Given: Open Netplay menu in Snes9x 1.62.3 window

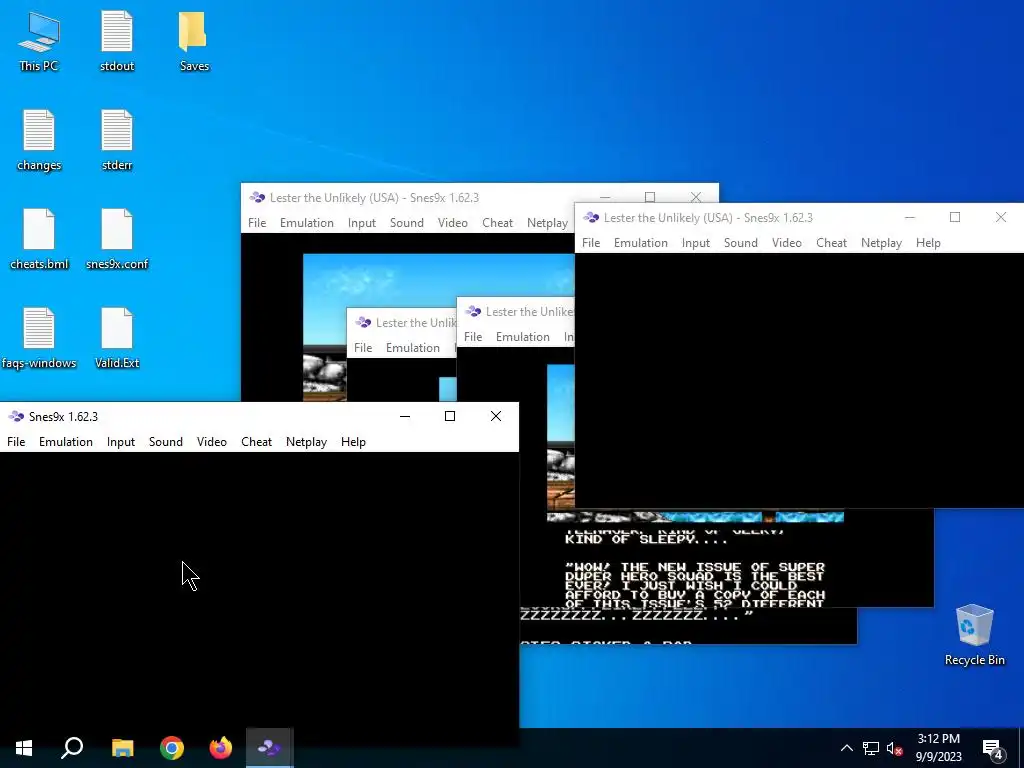Looking at the screenshot, I should click(x=306, y=442).
